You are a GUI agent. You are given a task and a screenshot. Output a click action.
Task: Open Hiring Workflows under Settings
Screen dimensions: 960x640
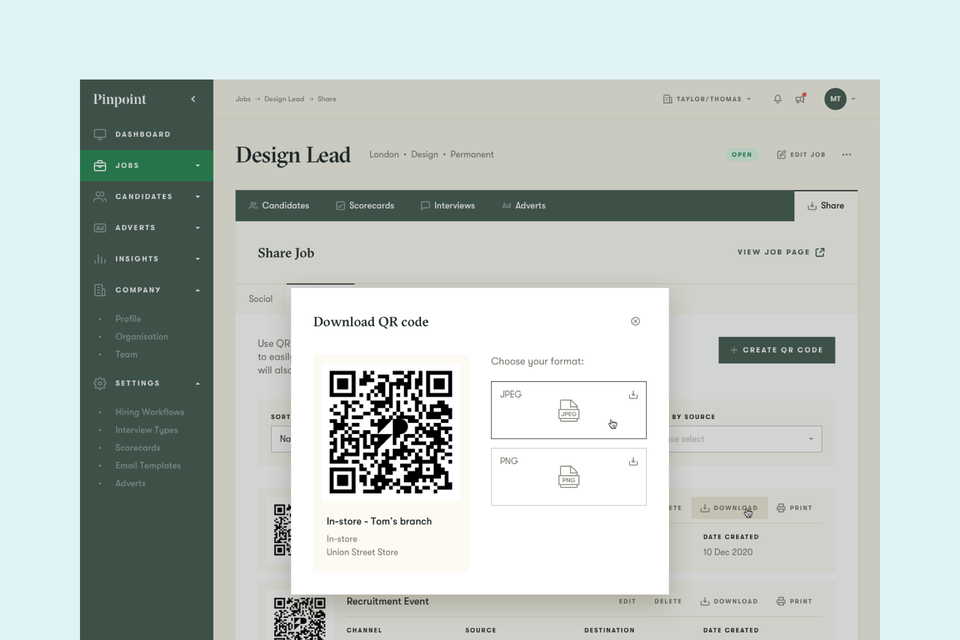[149, 412]
